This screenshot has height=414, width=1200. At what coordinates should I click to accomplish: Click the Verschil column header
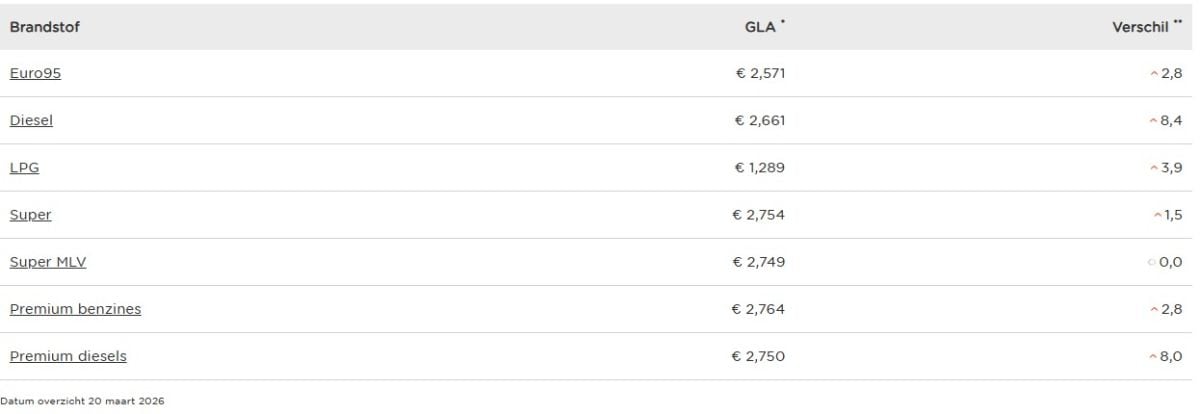1139,27
